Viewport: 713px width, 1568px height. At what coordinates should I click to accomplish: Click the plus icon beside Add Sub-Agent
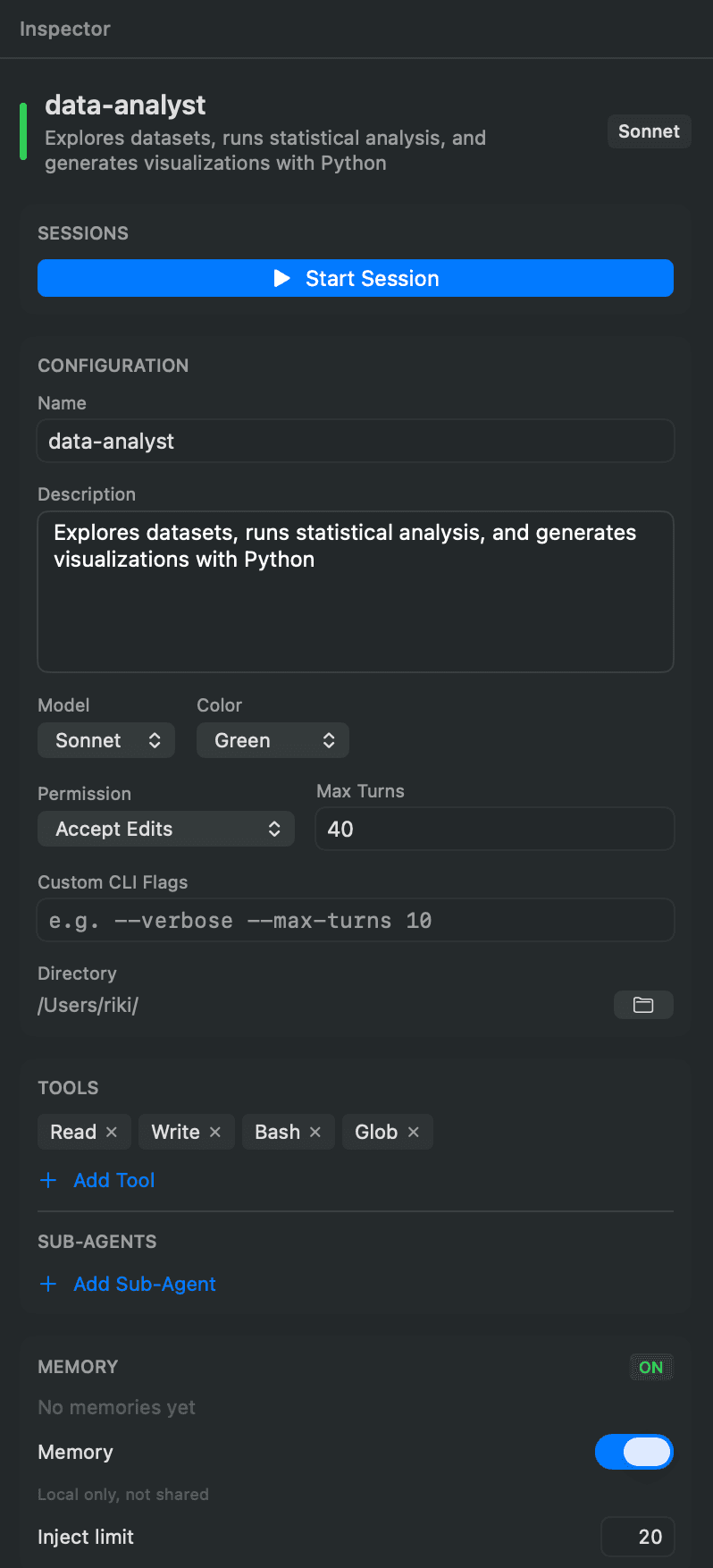48,1284
